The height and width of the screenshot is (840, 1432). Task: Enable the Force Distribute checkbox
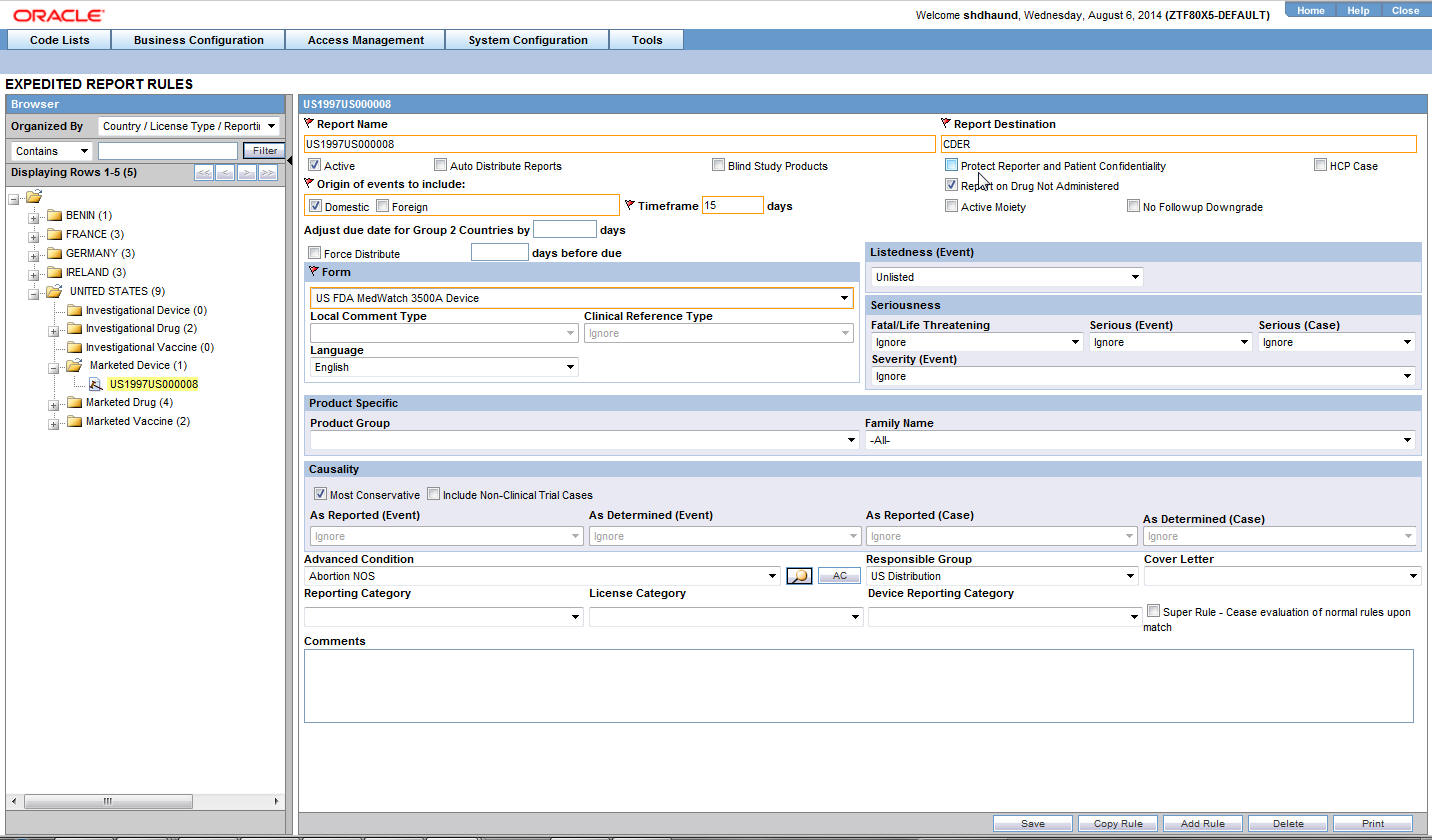[314, 254]
